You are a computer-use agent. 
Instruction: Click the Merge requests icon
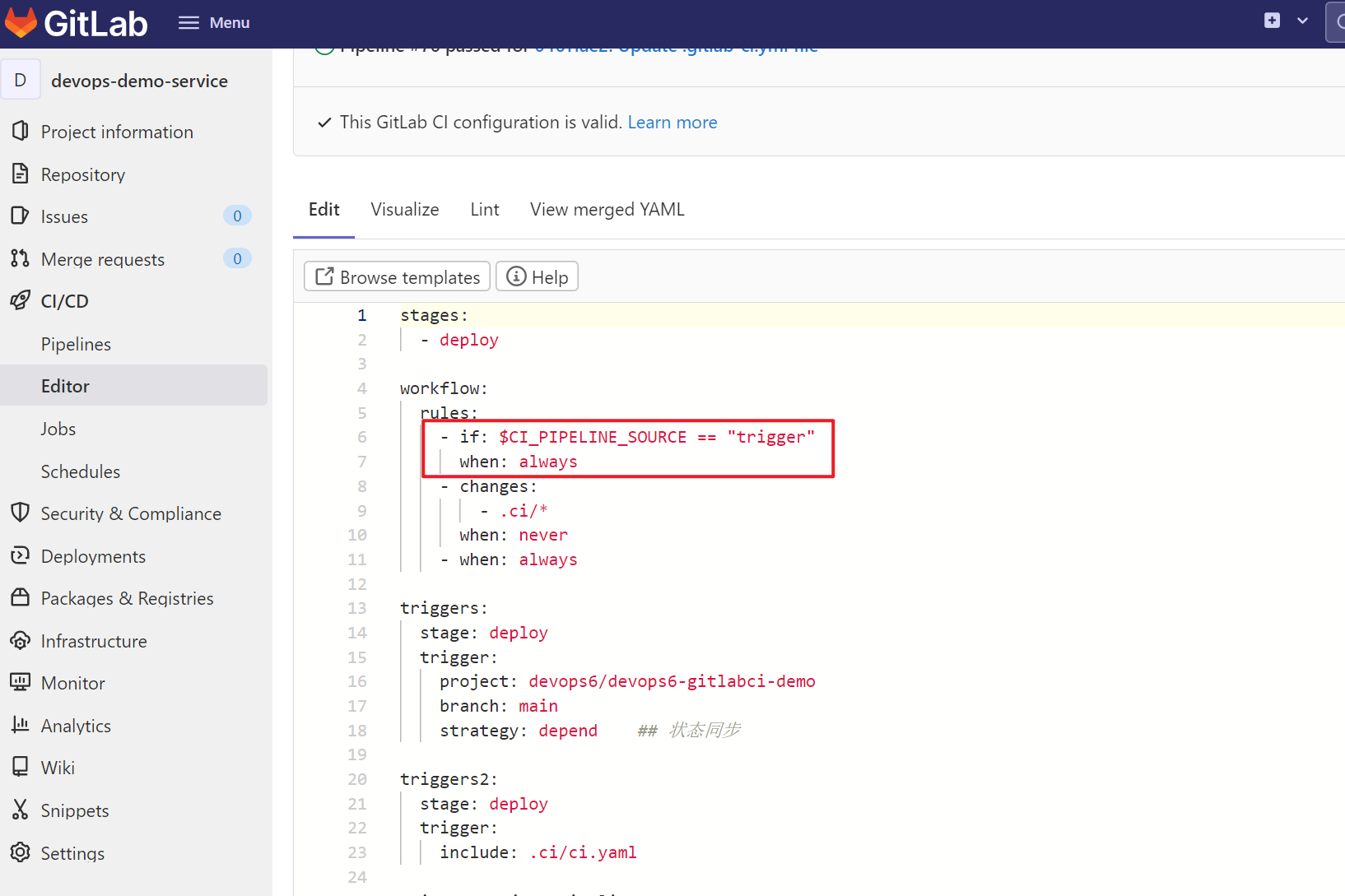tap(21, 258)
